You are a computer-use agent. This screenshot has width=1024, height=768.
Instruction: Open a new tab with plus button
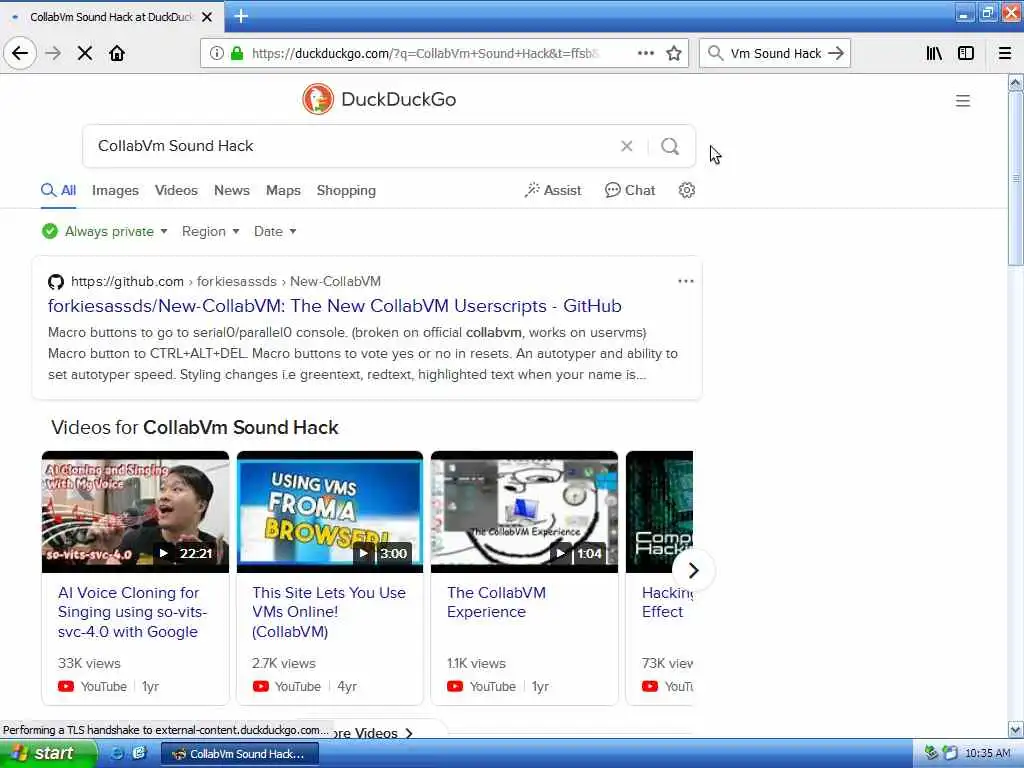click(241, 16)
